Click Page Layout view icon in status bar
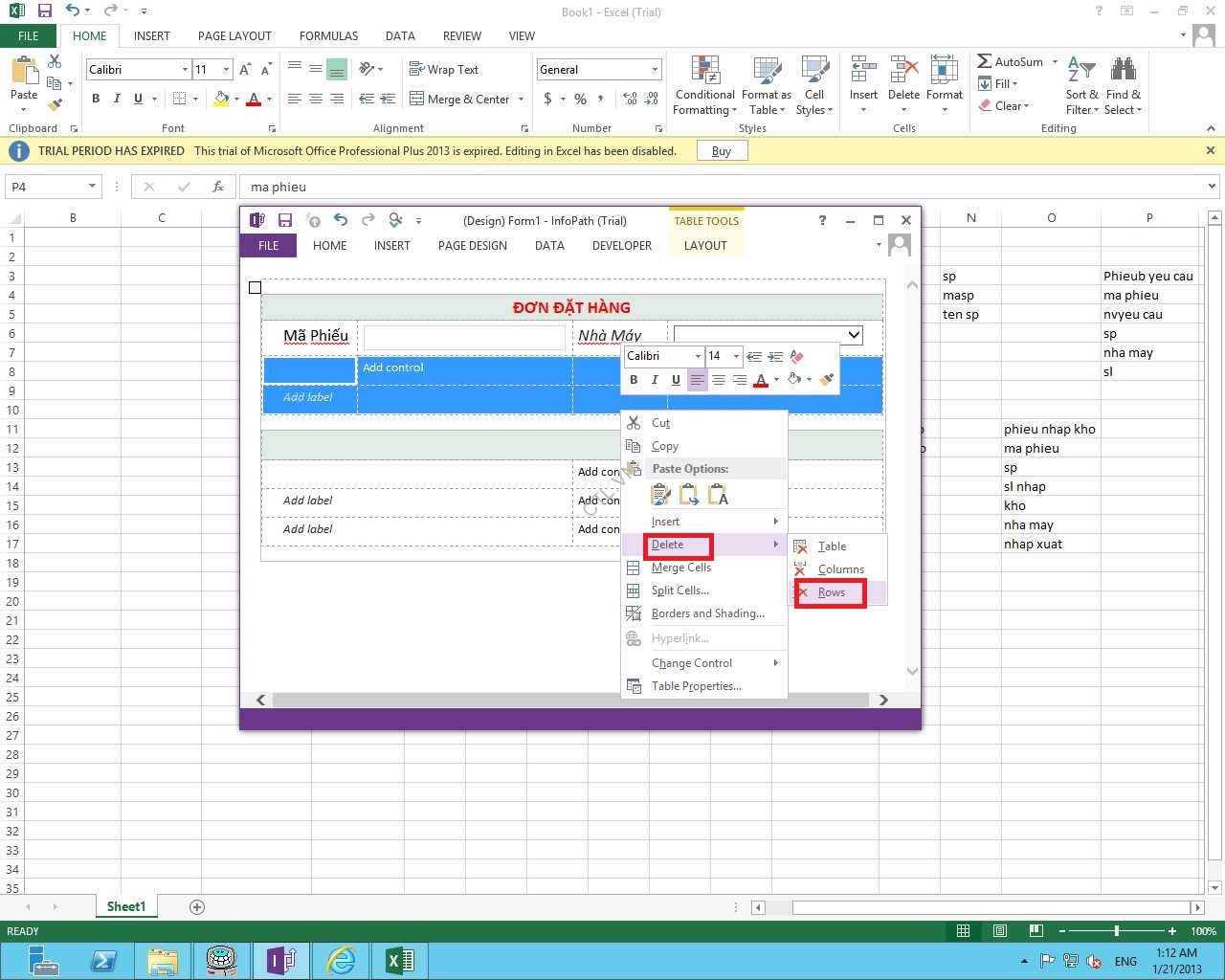 pyautogui.click(x=1000, y=931)
